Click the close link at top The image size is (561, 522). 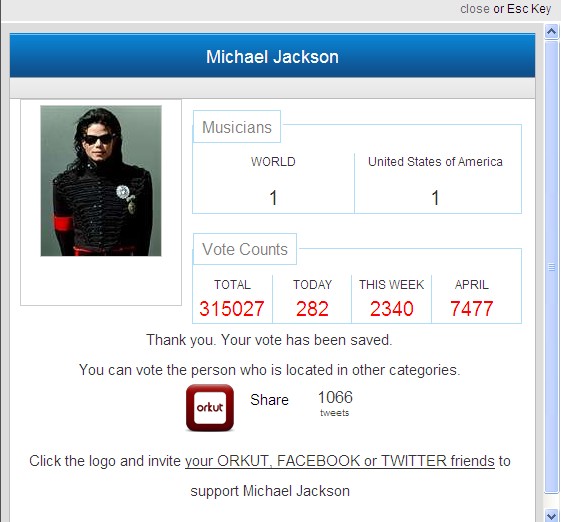tap(475, 9)
